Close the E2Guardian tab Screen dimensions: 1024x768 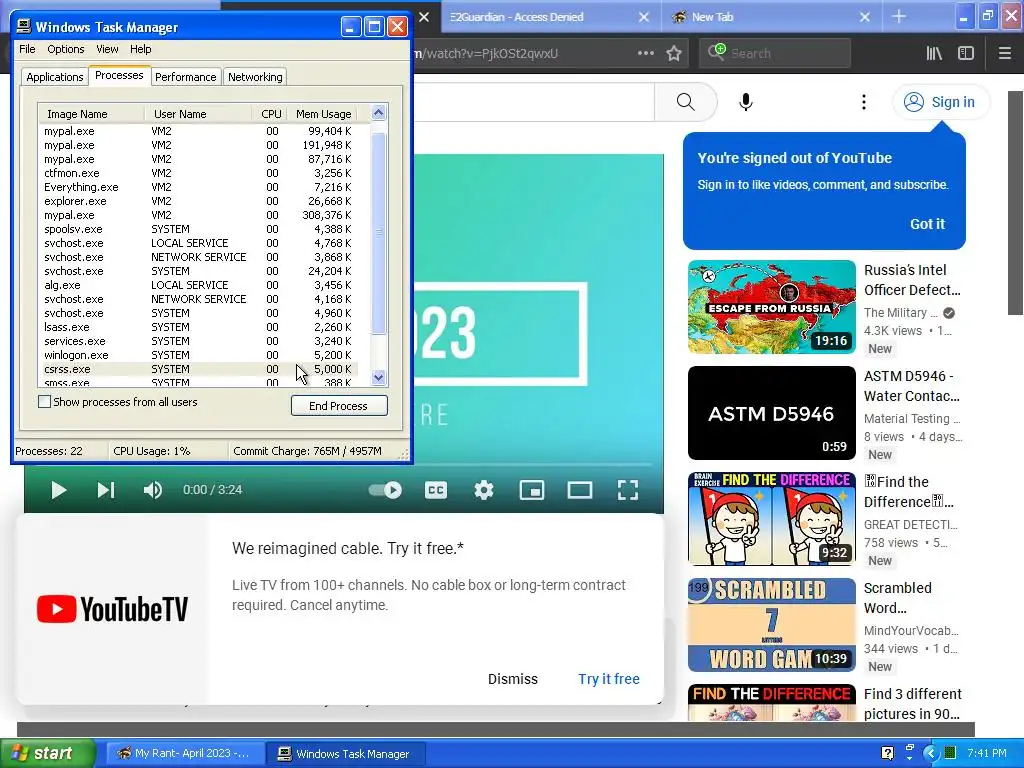coord(644,17)
